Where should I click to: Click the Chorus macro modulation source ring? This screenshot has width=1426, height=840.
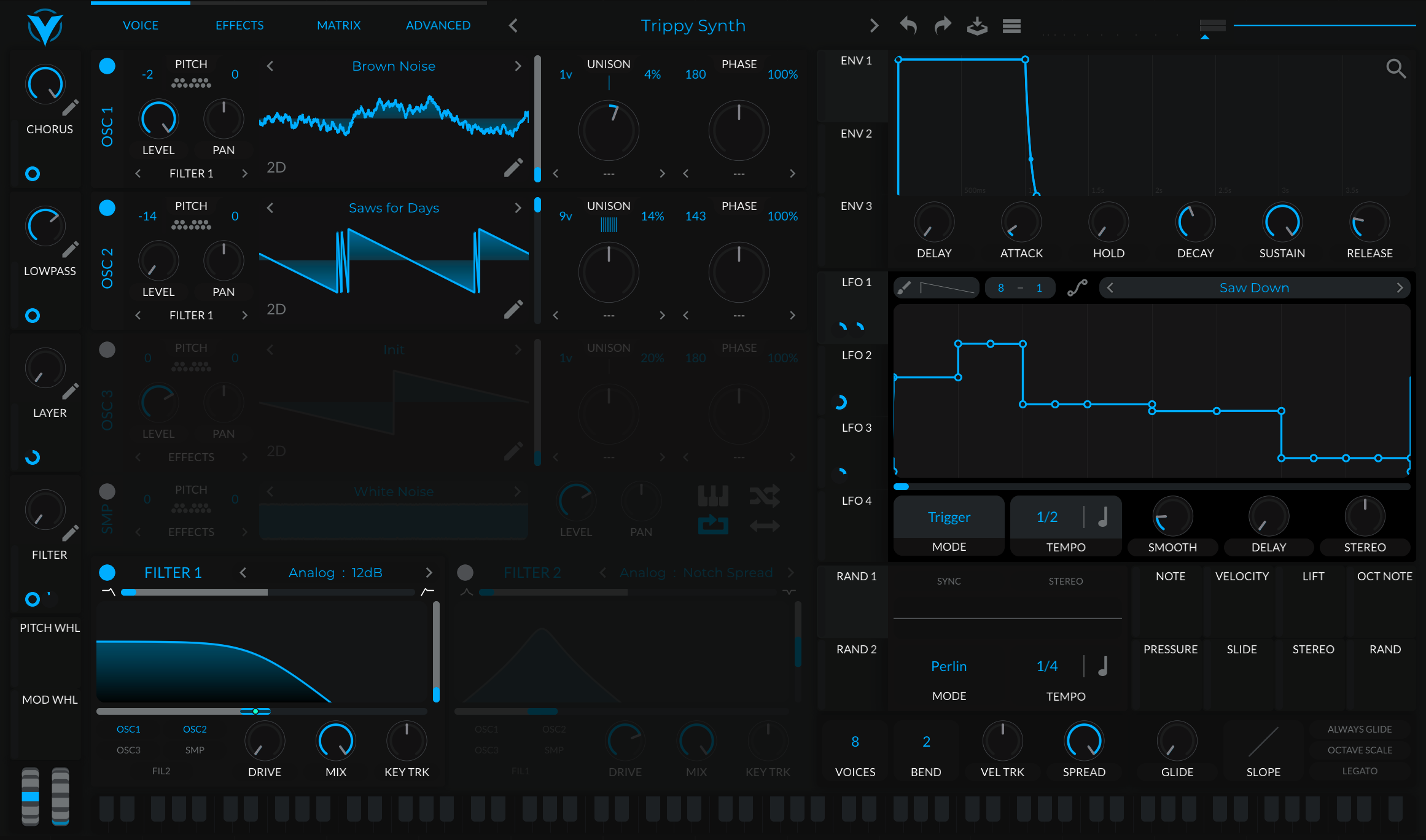coord(33,174)
